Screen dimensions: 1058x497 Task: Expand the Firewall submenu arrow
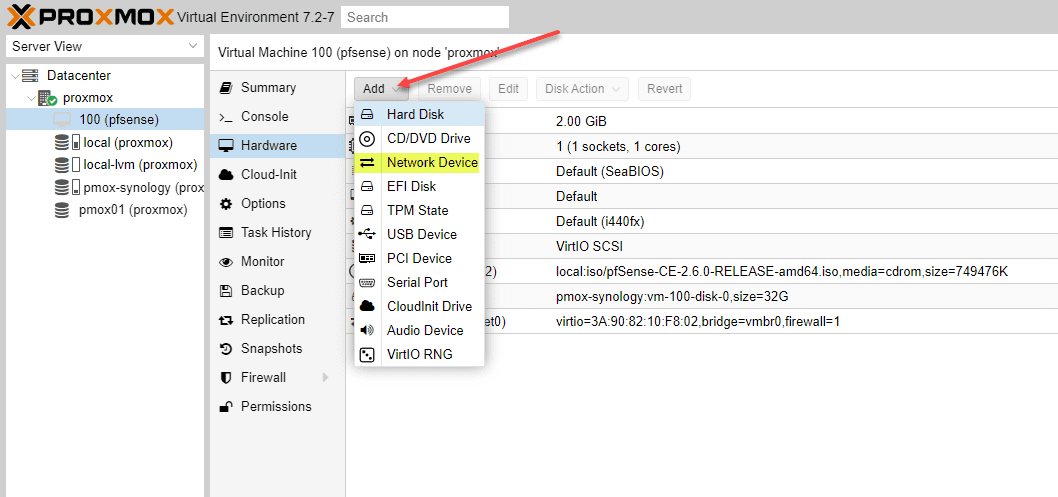point(325,377)
